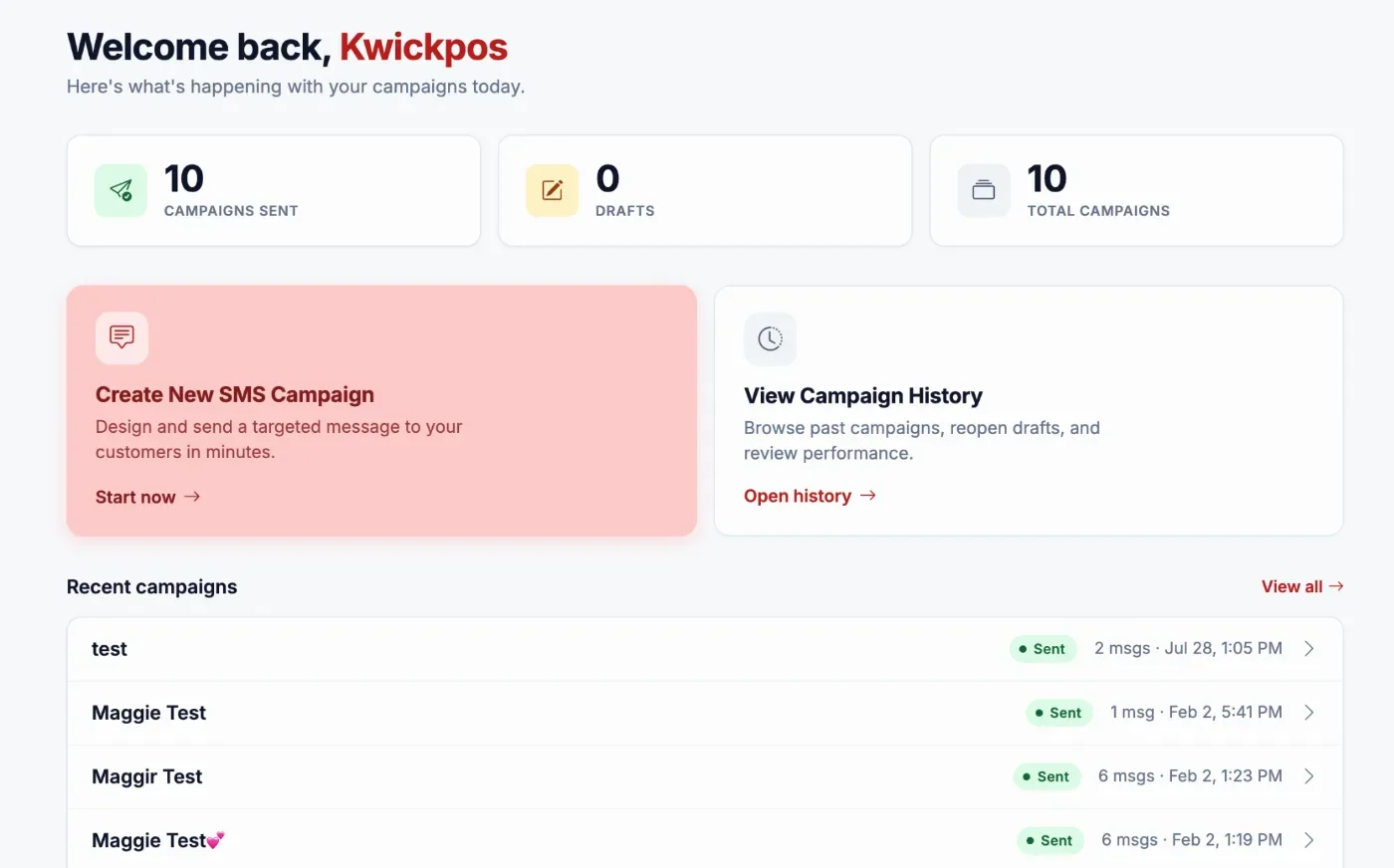
Task: Click the 10 Campaigns Sent stat card
Action: (274, 190)
